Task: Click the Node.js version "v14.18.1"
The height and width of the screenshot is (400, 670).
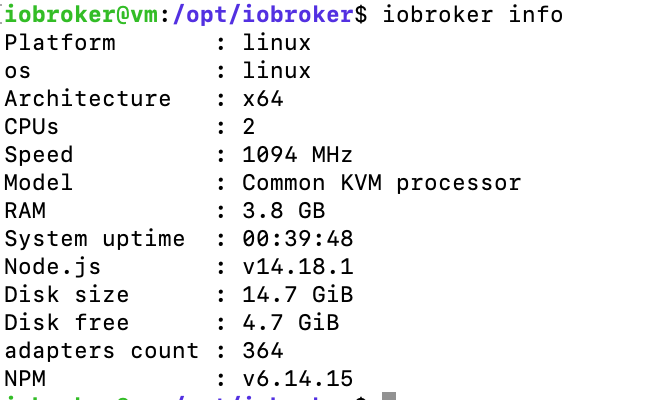Action: 297,267
